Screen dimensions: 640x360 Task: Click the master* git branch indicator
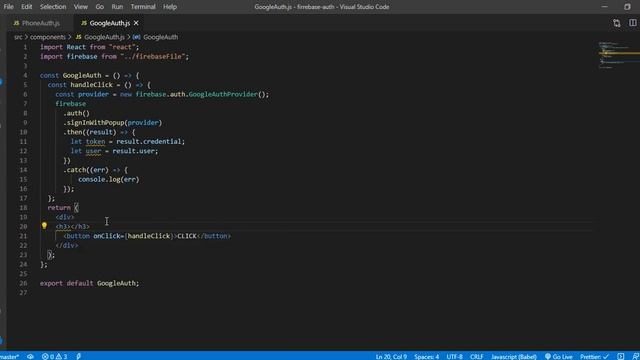click(x=10, y=356)
